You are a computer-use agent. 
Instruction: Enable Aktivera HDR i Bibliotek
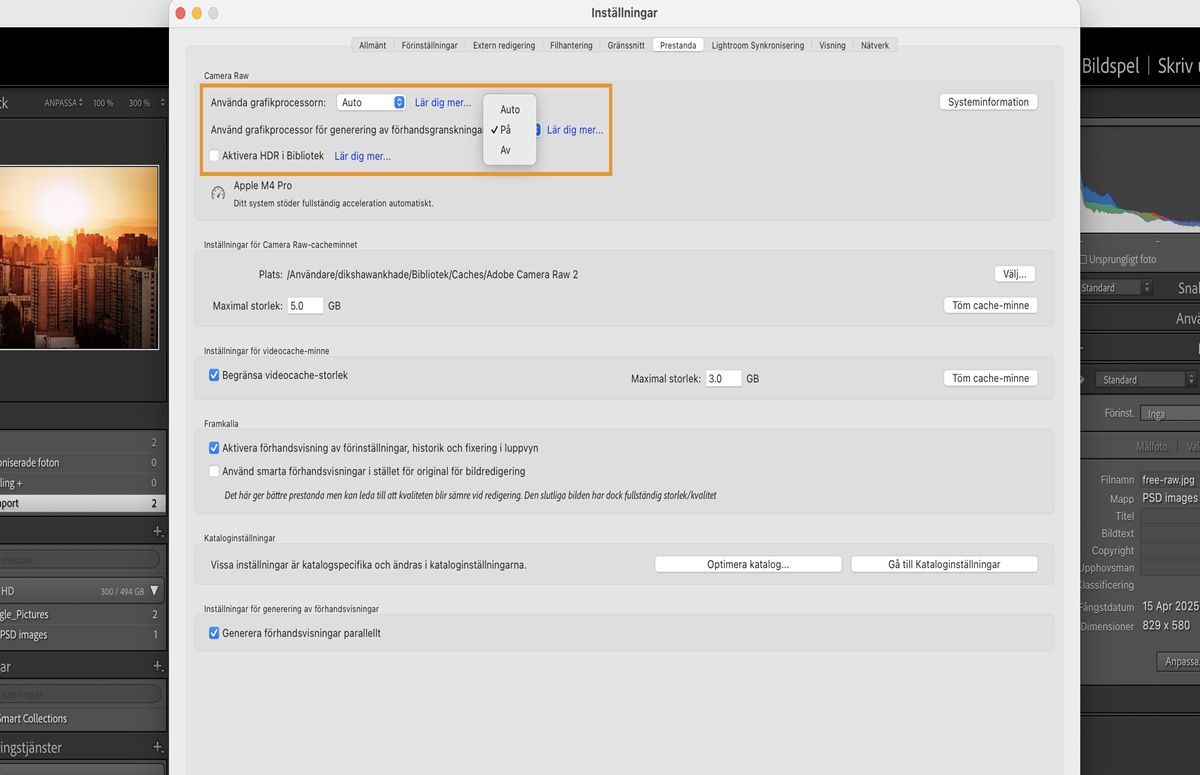tap(214, 155)
